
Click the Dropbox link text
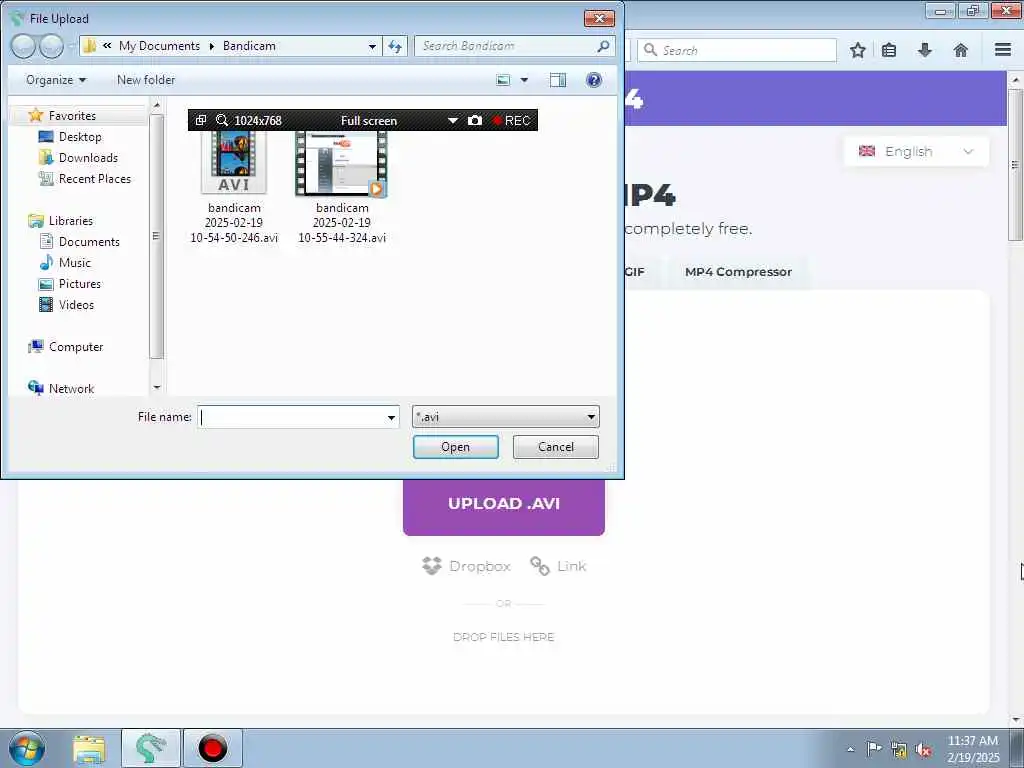coord(479,566)
